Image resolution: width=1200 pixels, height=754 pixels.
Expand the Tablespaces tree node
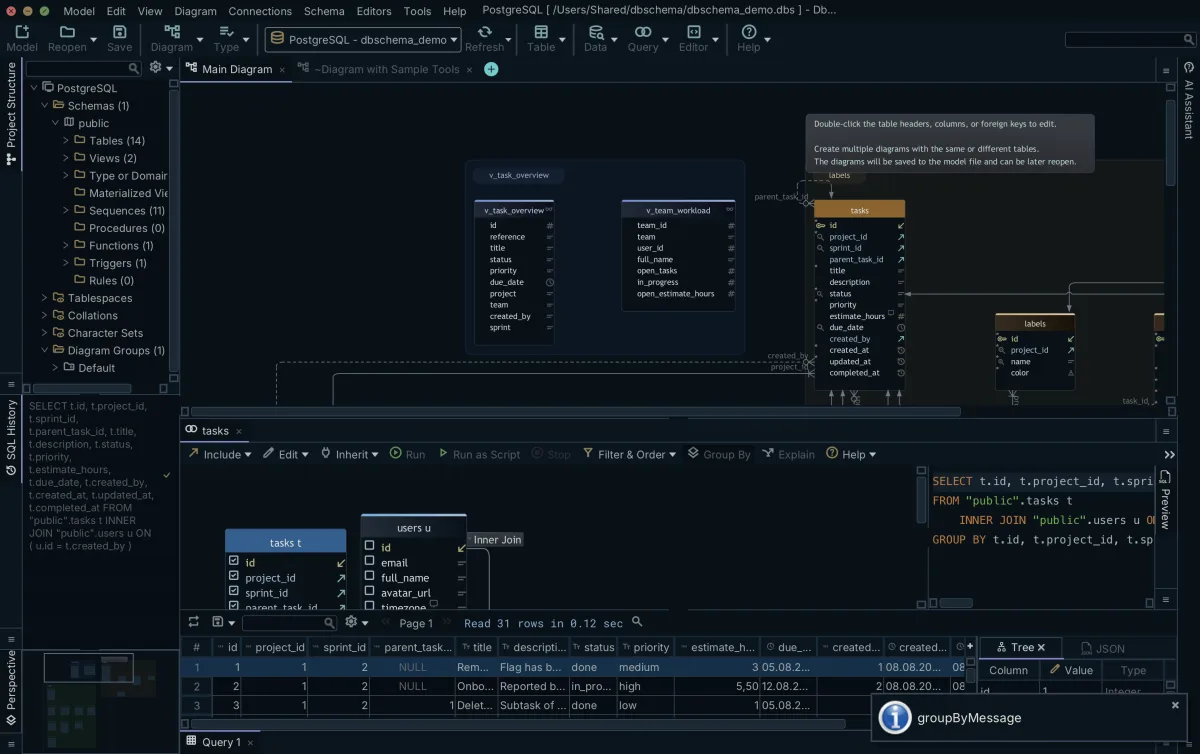coord(45,298)
